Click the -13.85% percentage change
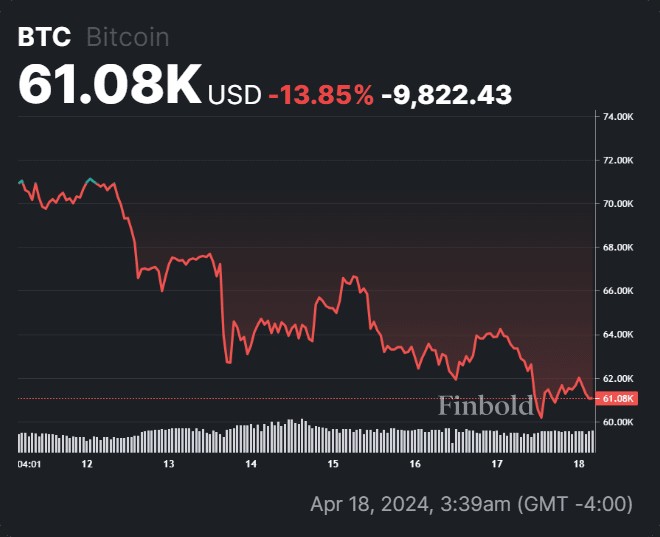This screenshot has height=537, width=660. tap(321, 94)
